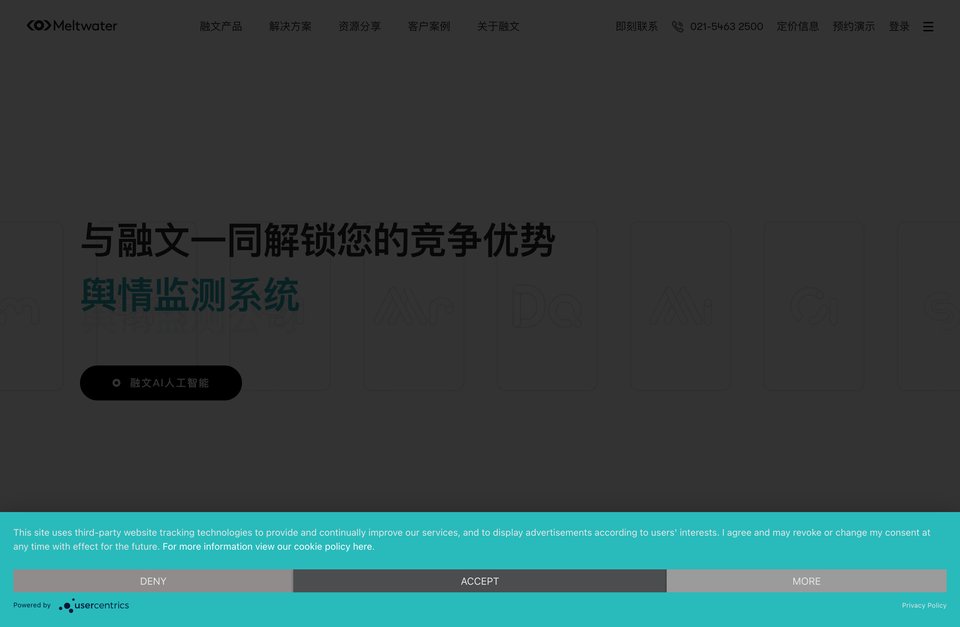Open the 关于融文 menu
960x627 pixels.
[498, 26]
